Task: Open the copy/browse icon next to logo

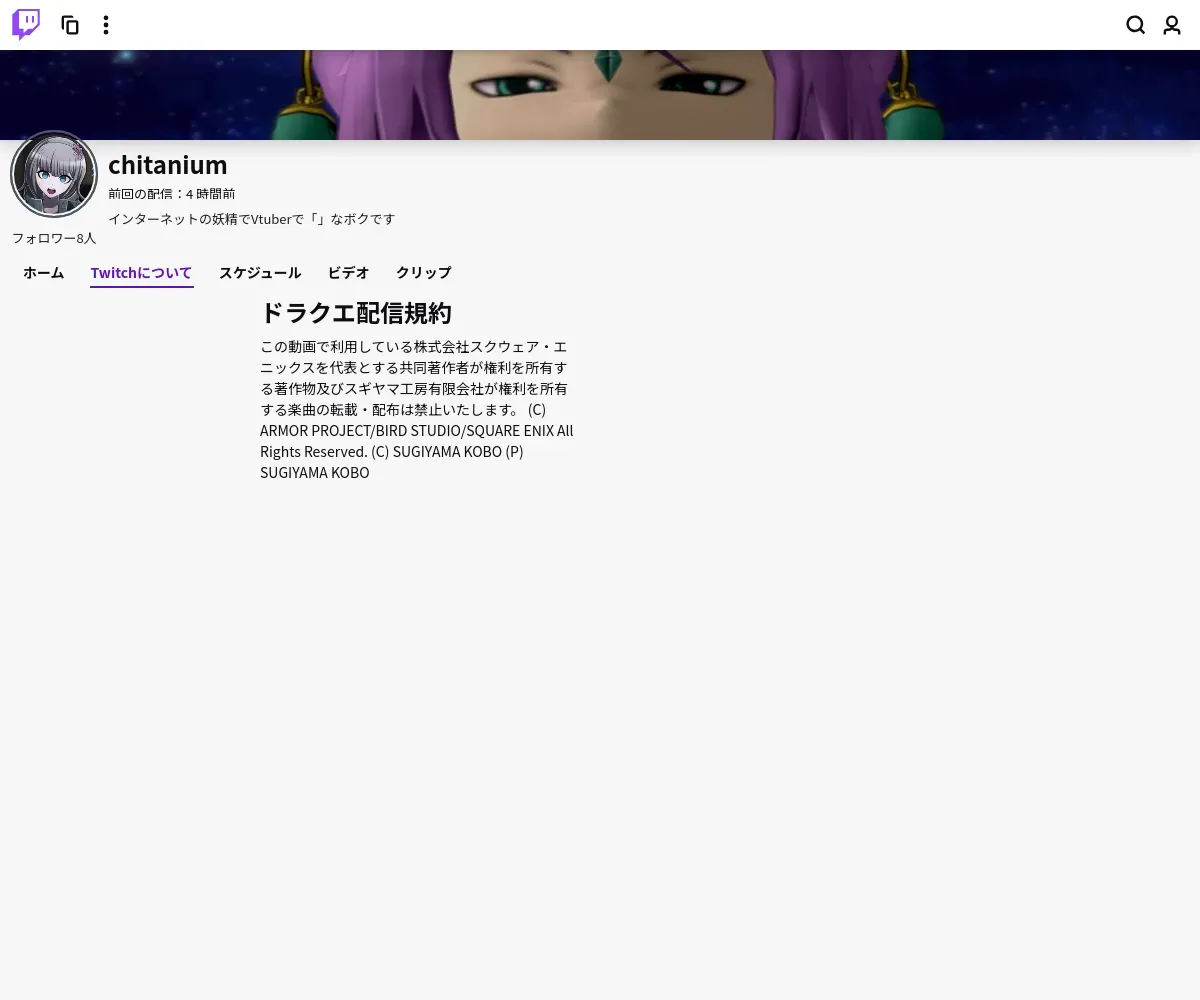Action: [x=70, y=25]
